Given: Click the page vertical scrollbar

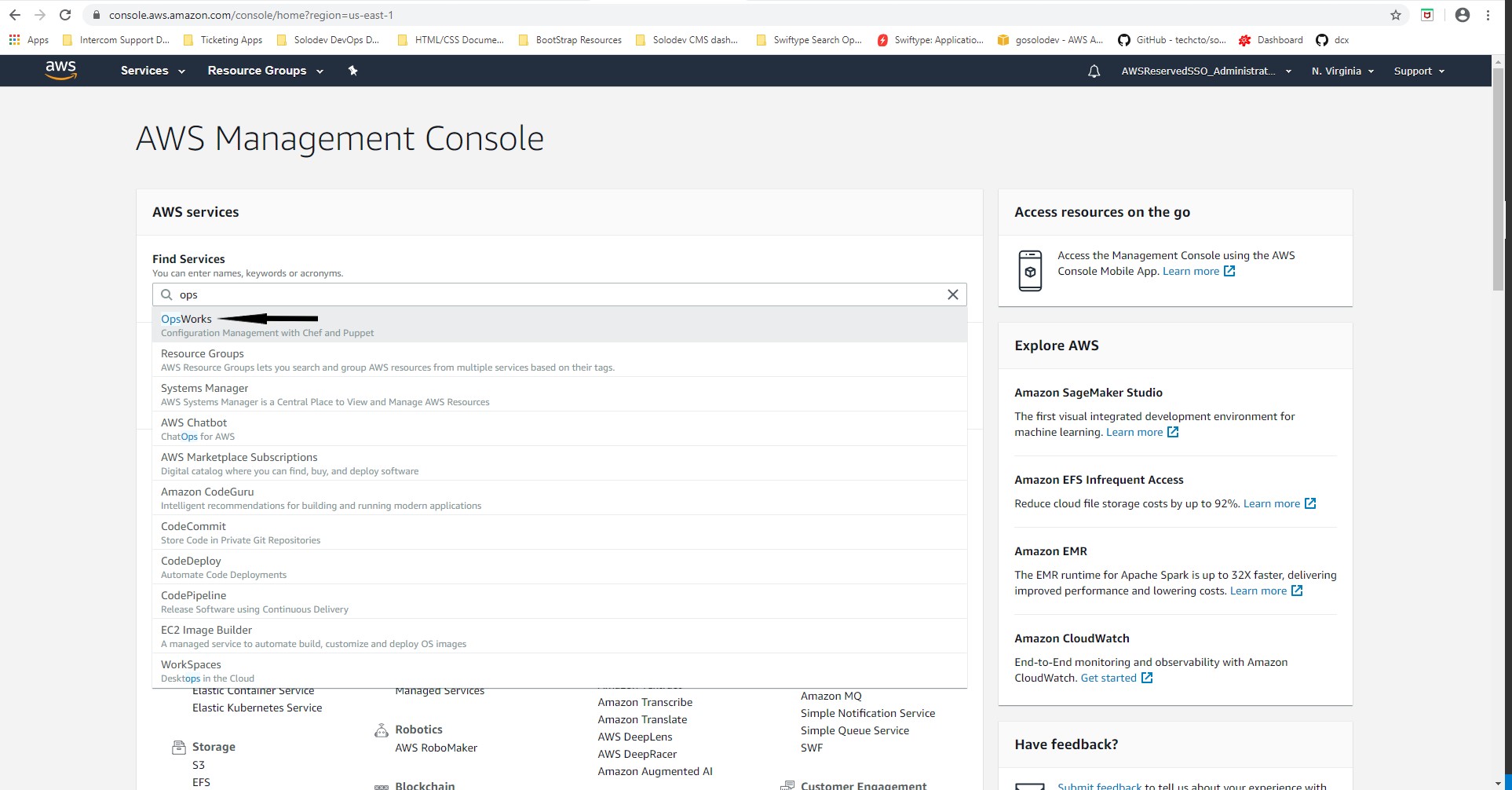Looking at the screenshot, I should (x=1499, y=181).
